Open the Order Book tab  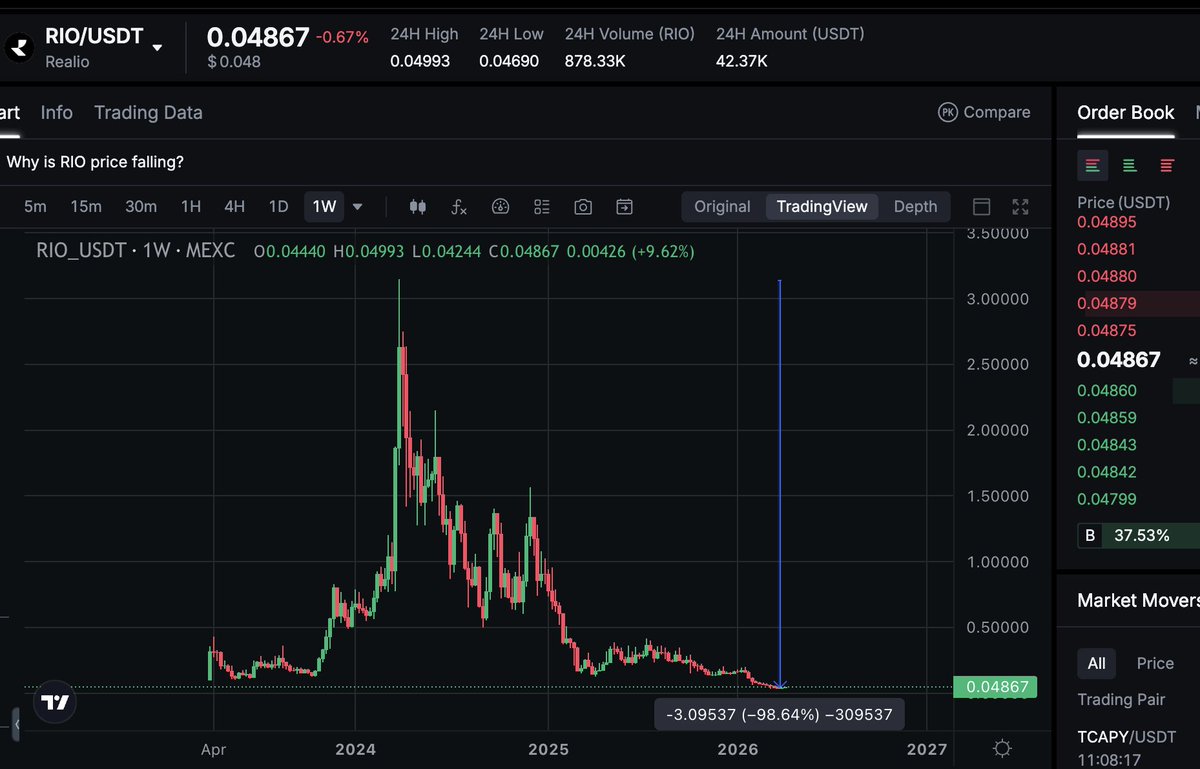pos(1126,113)
